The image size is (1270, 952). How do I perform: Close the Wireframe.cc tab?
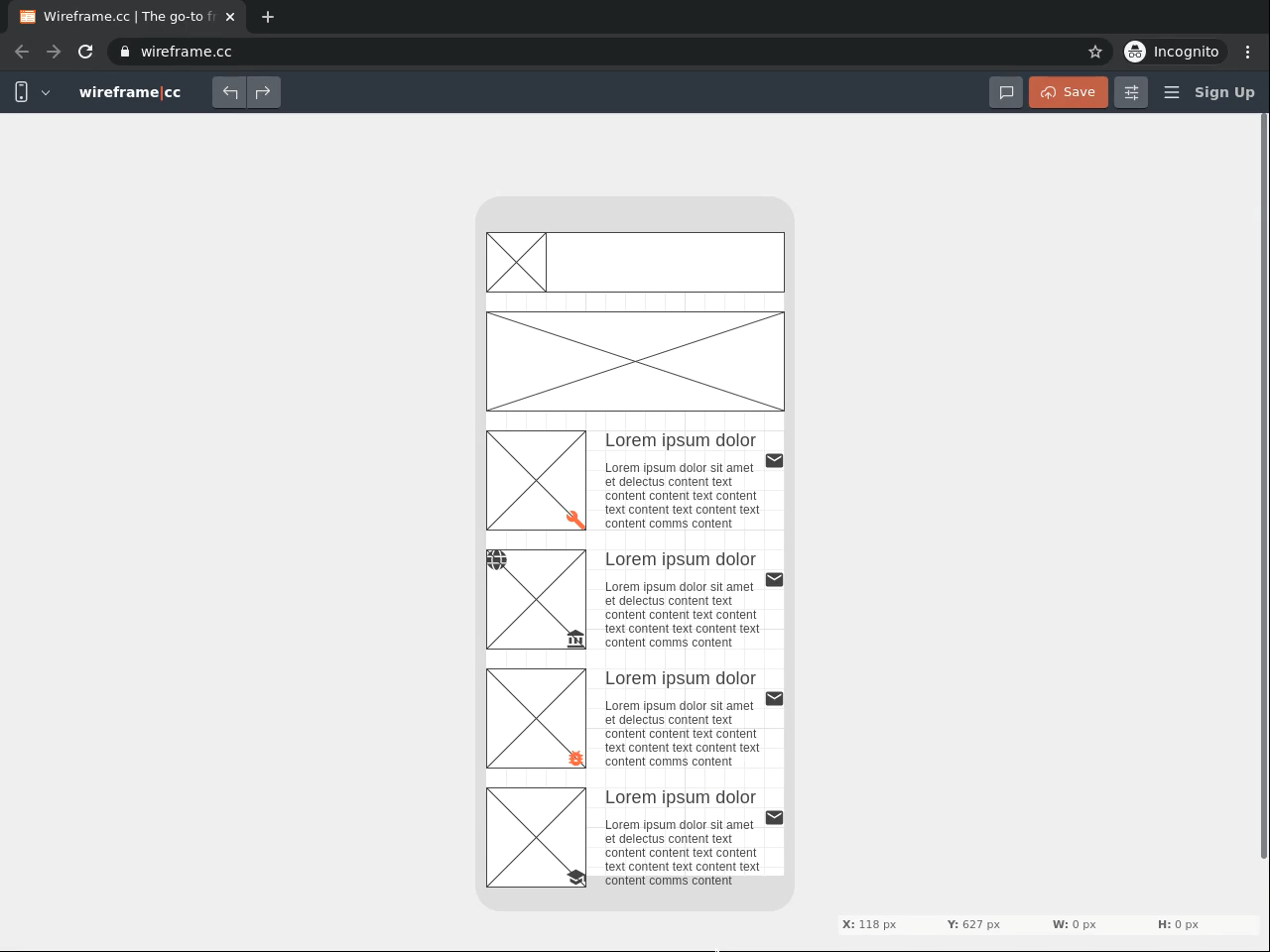(x=230, y=17)
